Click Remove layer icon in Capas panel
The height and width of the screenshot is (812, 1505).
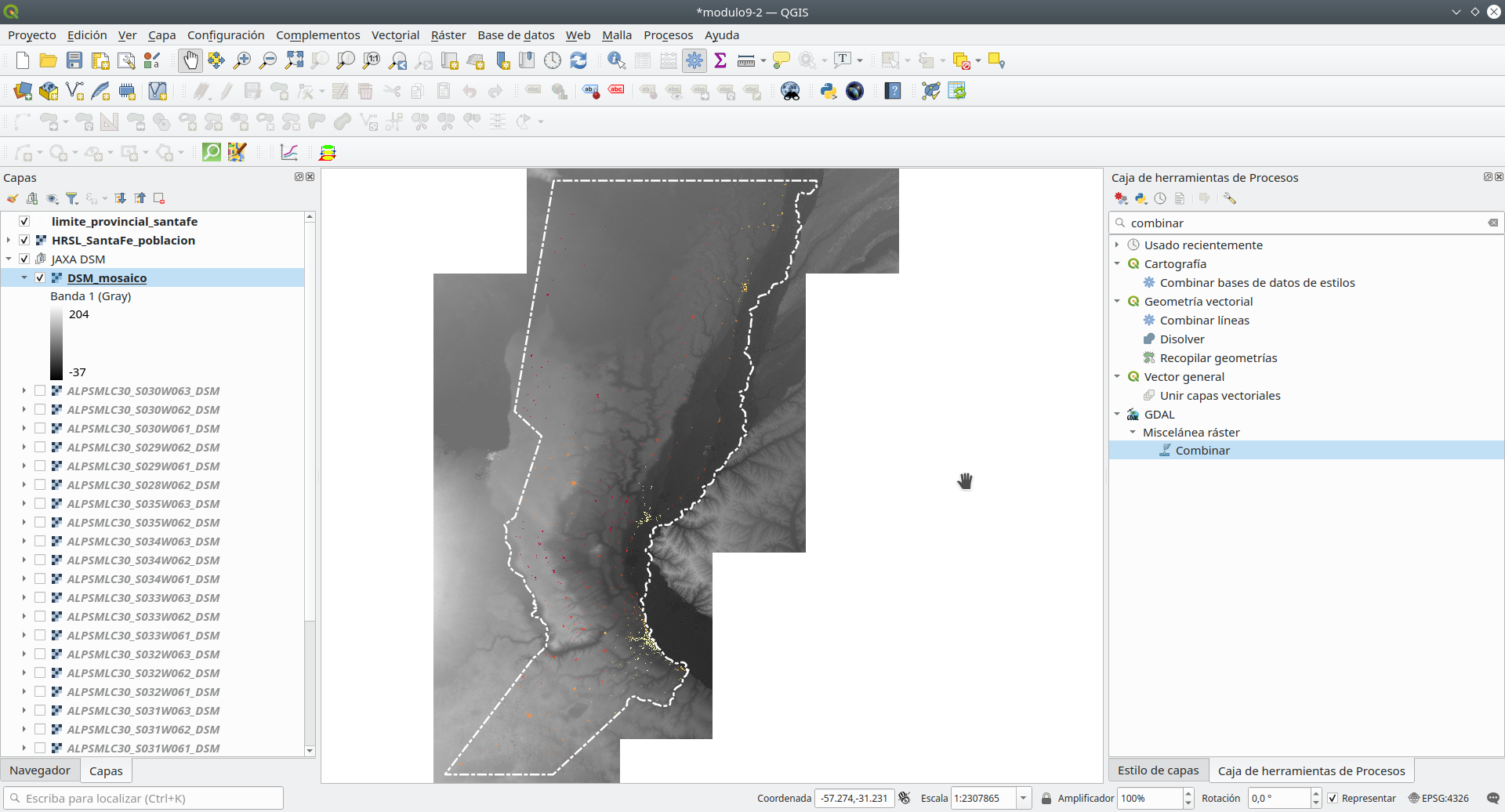tap(159, 198)
